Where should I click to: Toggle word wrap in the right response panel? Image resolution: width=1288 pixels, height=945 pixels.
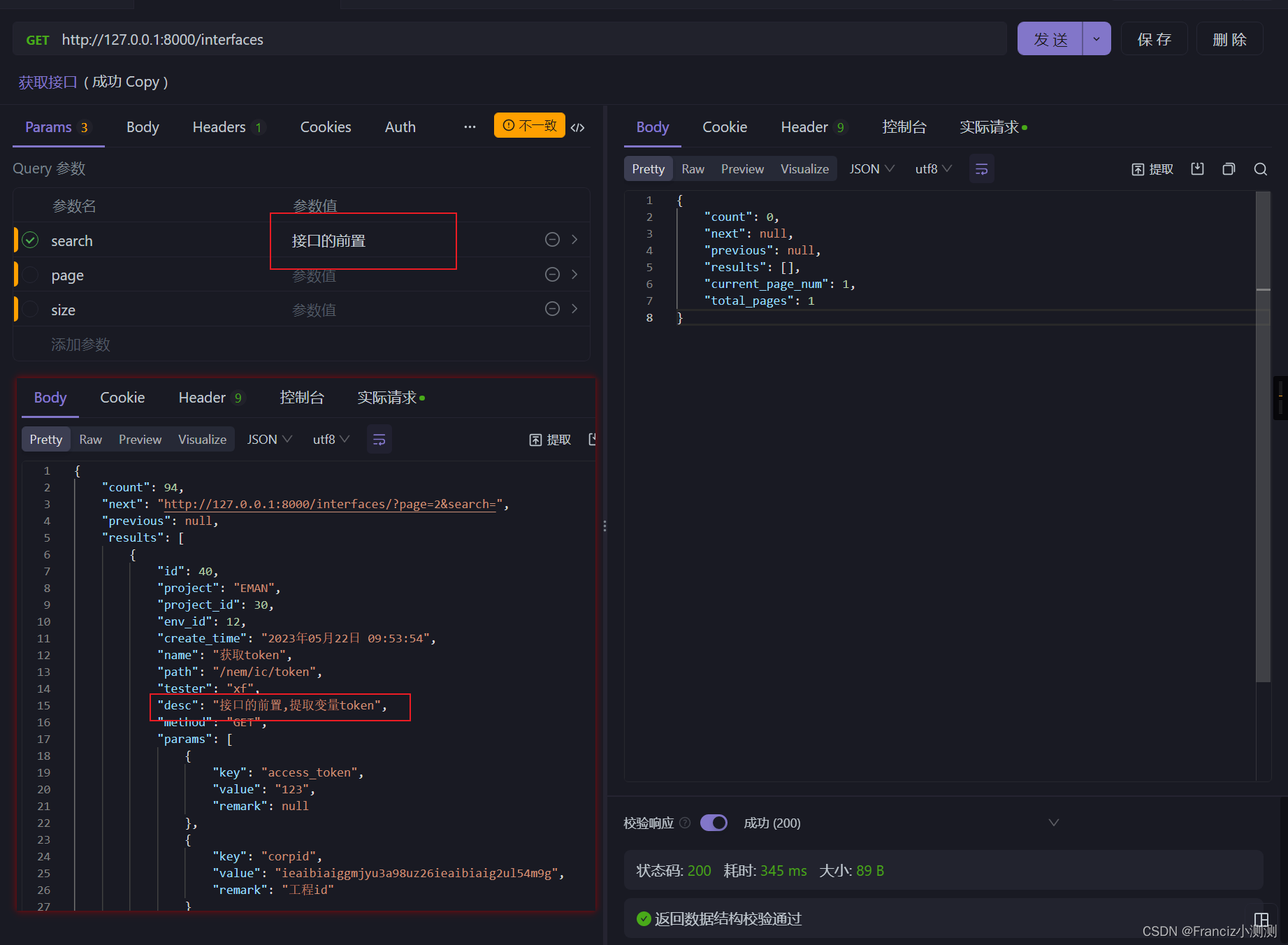point(981,169)
